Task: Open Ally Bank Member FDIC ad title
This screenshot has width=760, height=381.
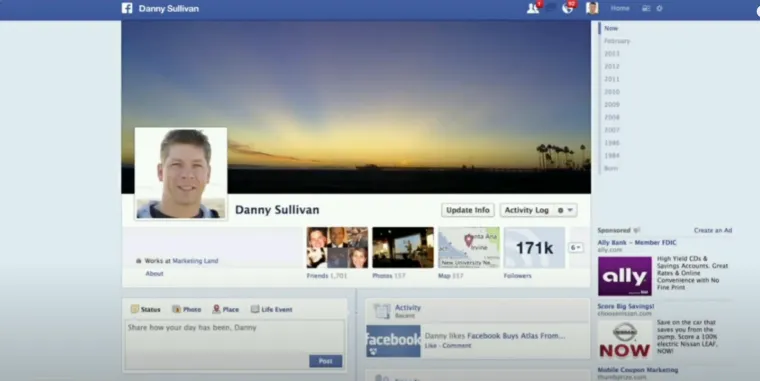Action: (x=637, y=242)
